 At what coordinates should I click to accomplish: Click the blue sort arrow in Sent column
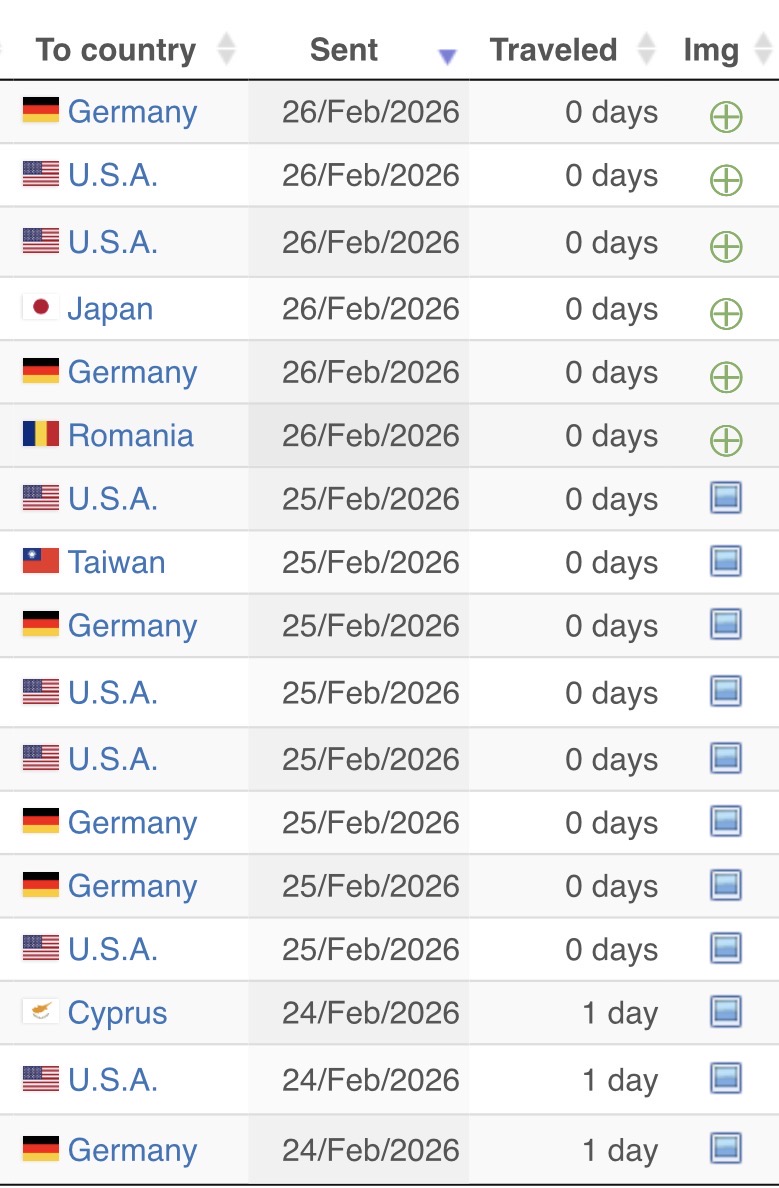coord(447,56)
